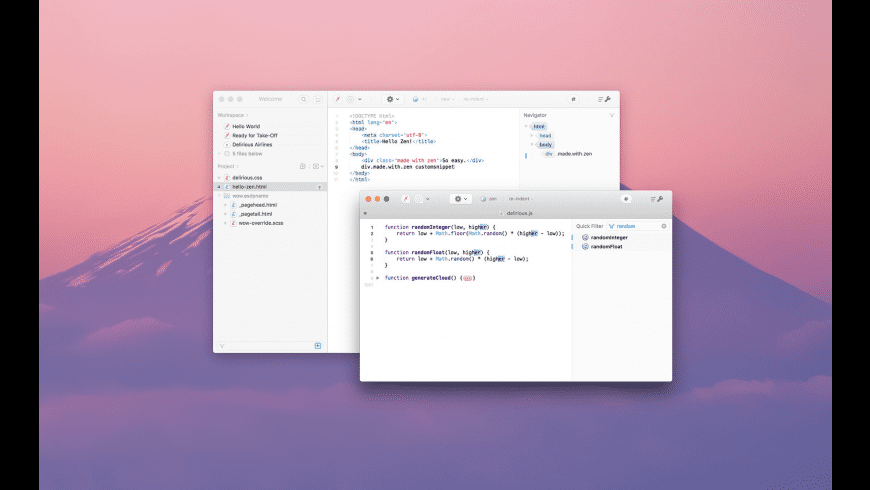Open _pagetail.html in the project tree
Viewport: 870px width, 490px height.
pos(255,214)
